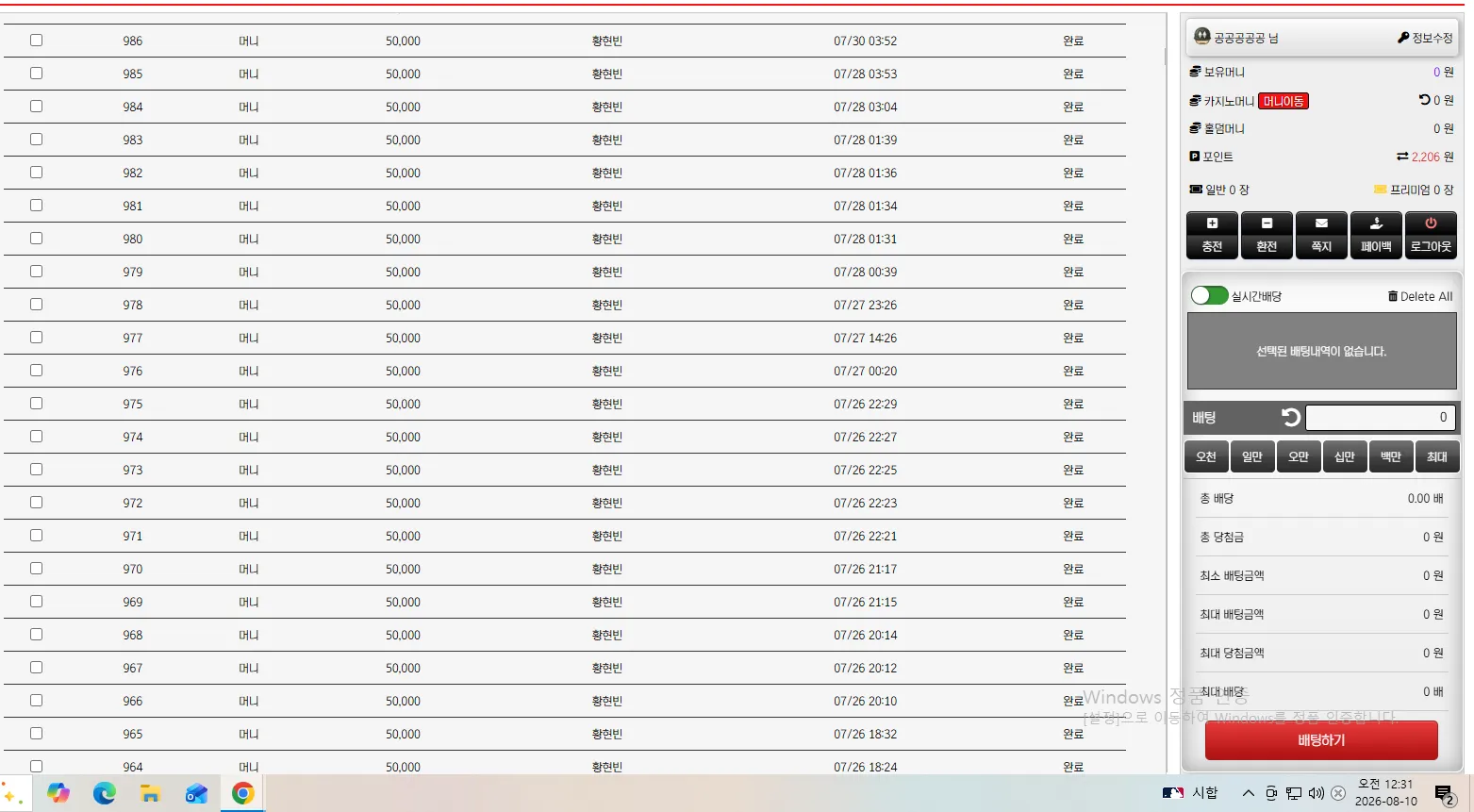
Task: Toggle the 실시간배당 switch
Action: pos(1209,295)
